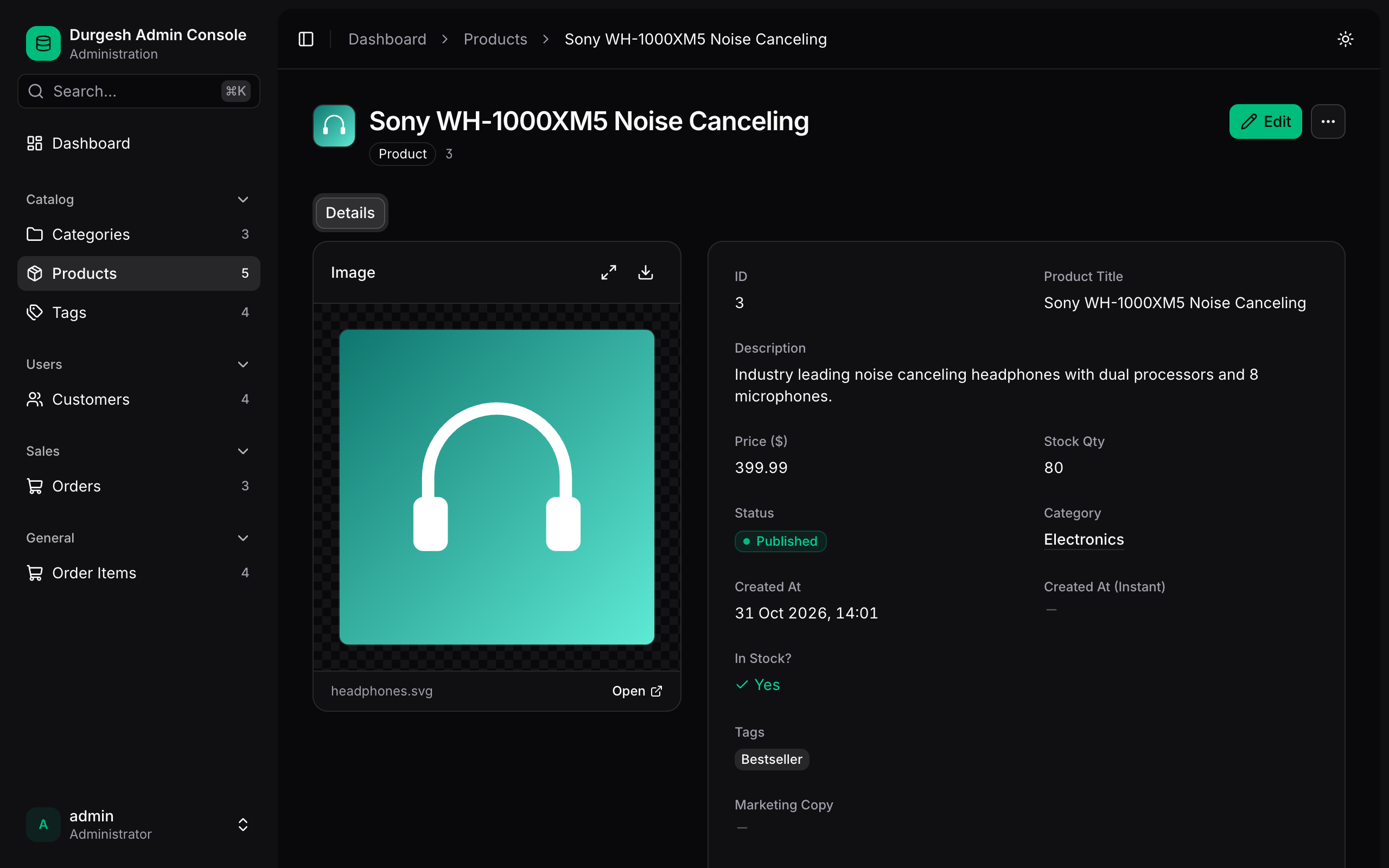Screen dimensions: 1389x868
Task: Open Categories in the sidebar
Action: (x=139, y=234)
